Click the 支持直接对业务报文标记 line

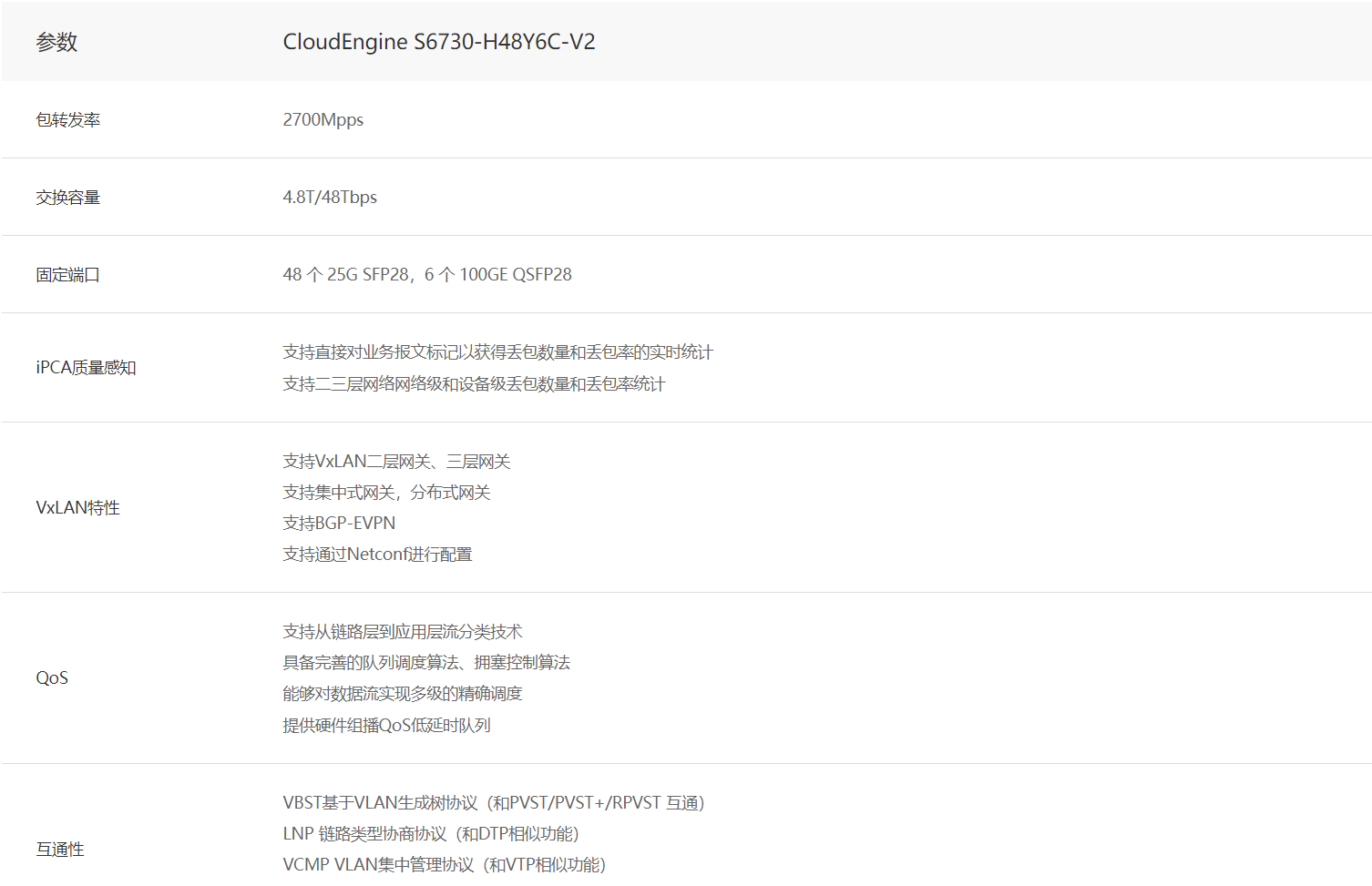[x=497, y=352]
